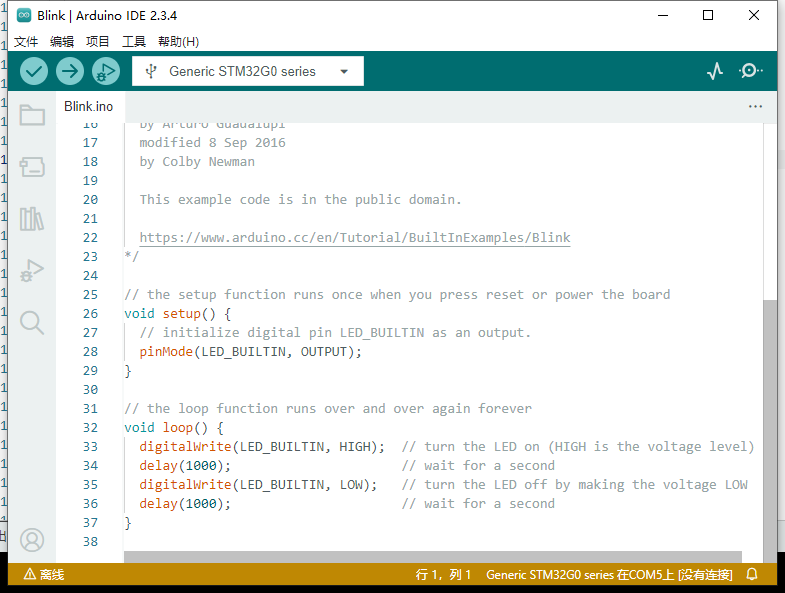Click 'This example code is in the public domain.'
Image resolution: width=785 pixels, height=593 pixels.
(x=300, y=200)
